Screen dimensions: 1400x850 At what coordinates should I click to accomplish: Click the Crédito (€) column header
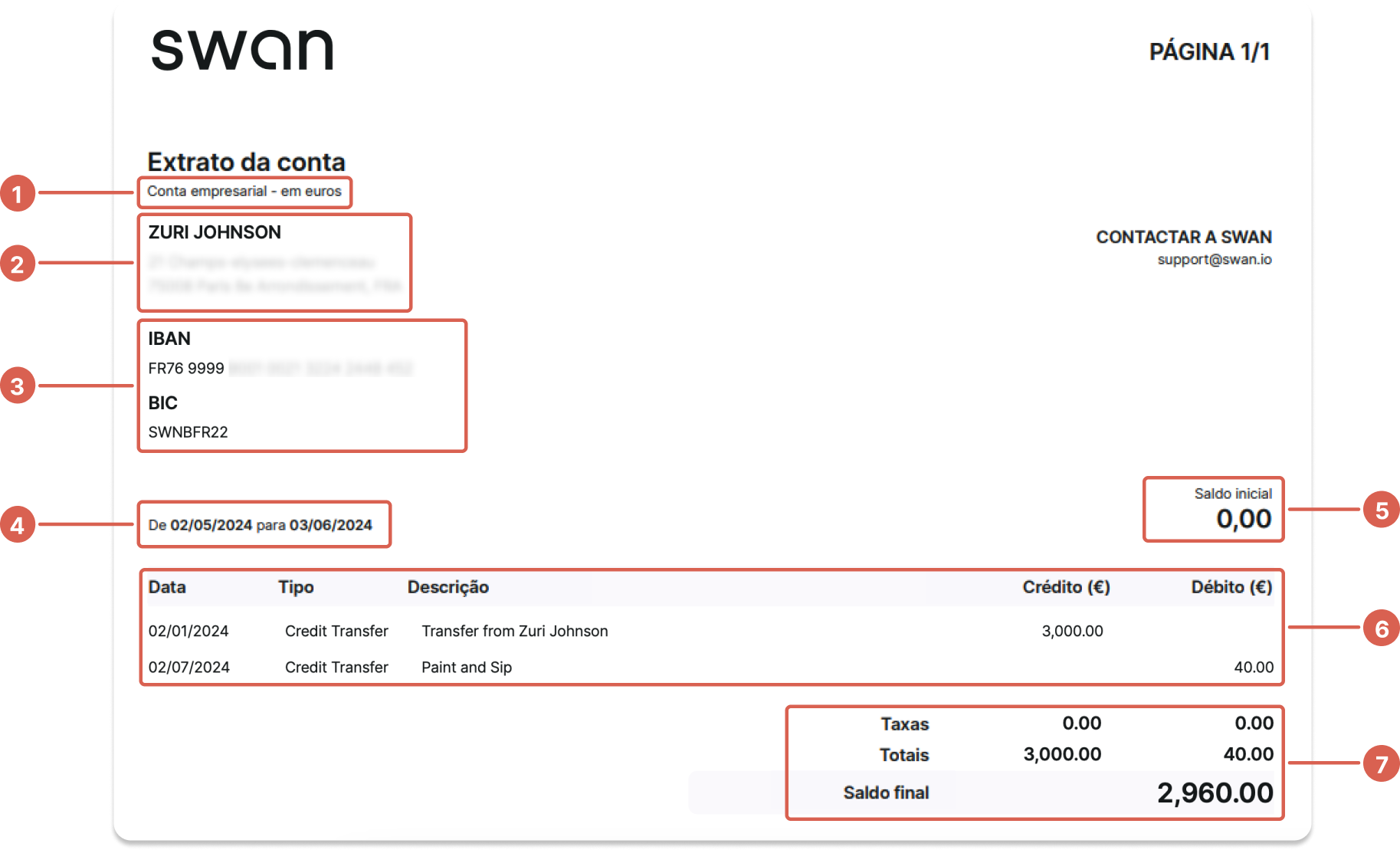1066,587
